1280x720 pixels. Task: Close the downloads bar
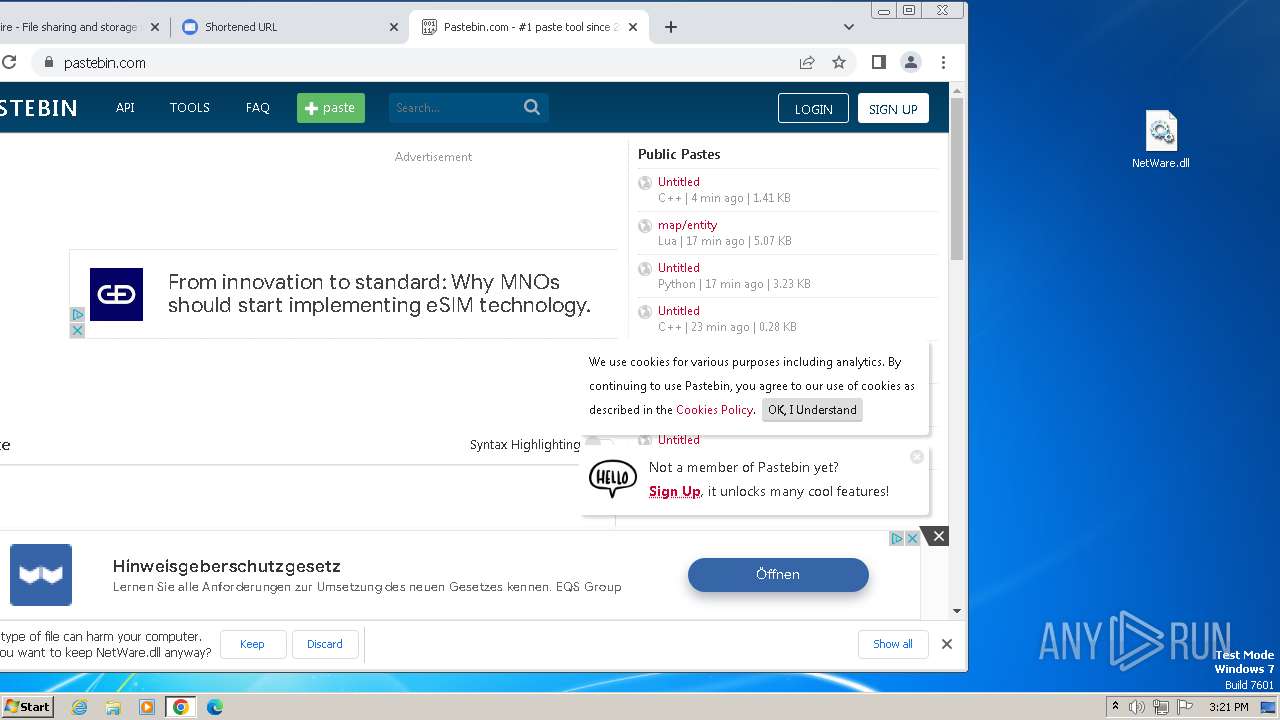(947, 644)
